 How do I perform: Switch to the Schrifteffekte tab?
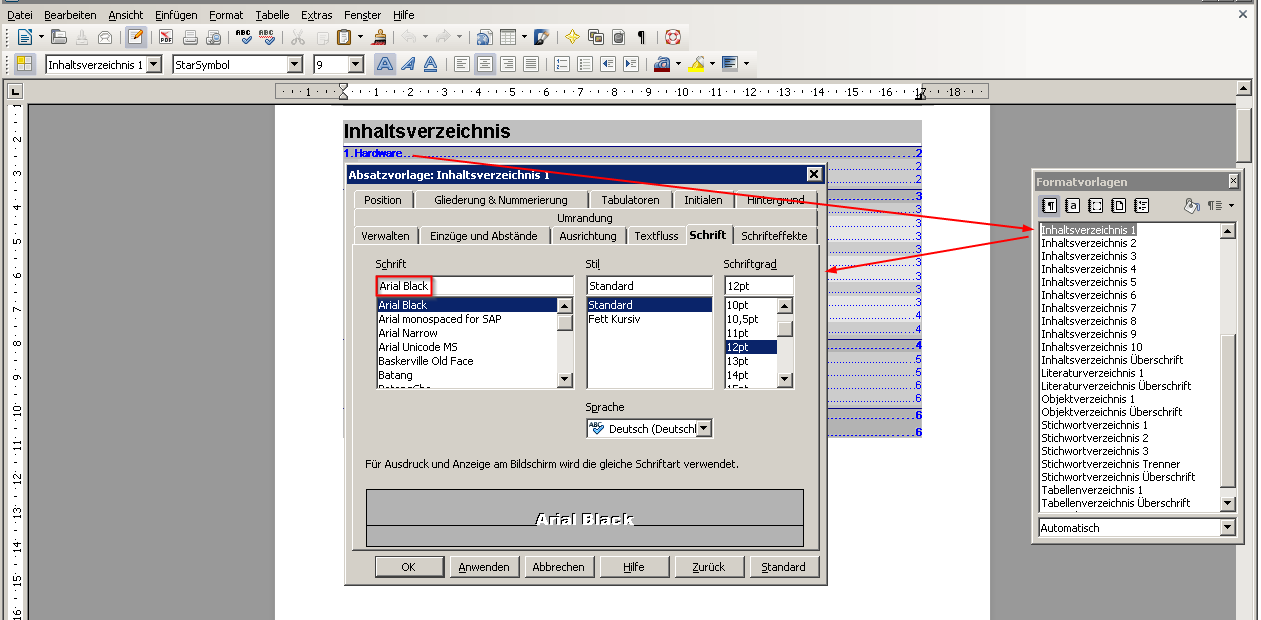775,236
